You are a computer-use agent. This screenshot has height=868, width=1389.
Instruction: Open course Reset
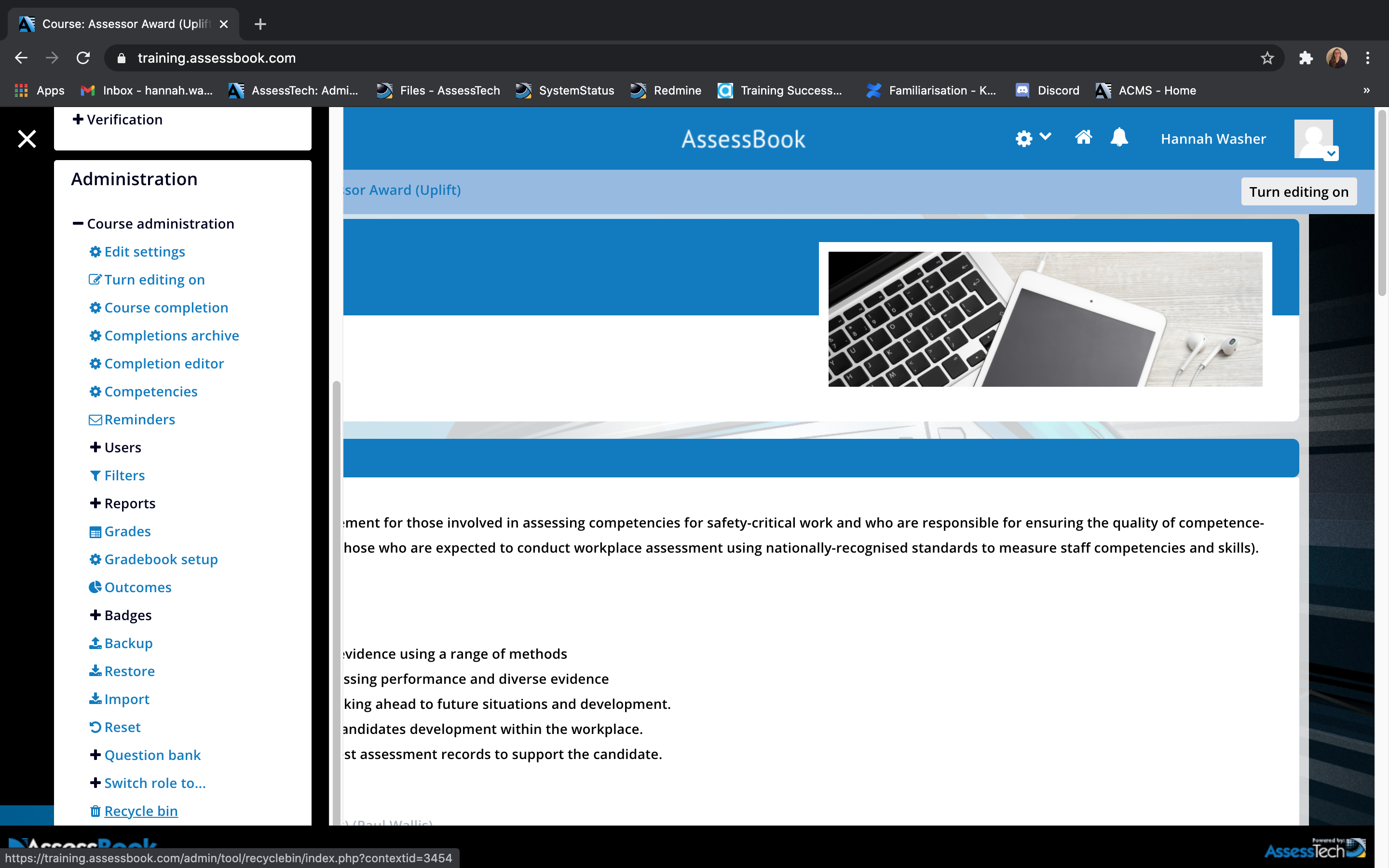122,727
